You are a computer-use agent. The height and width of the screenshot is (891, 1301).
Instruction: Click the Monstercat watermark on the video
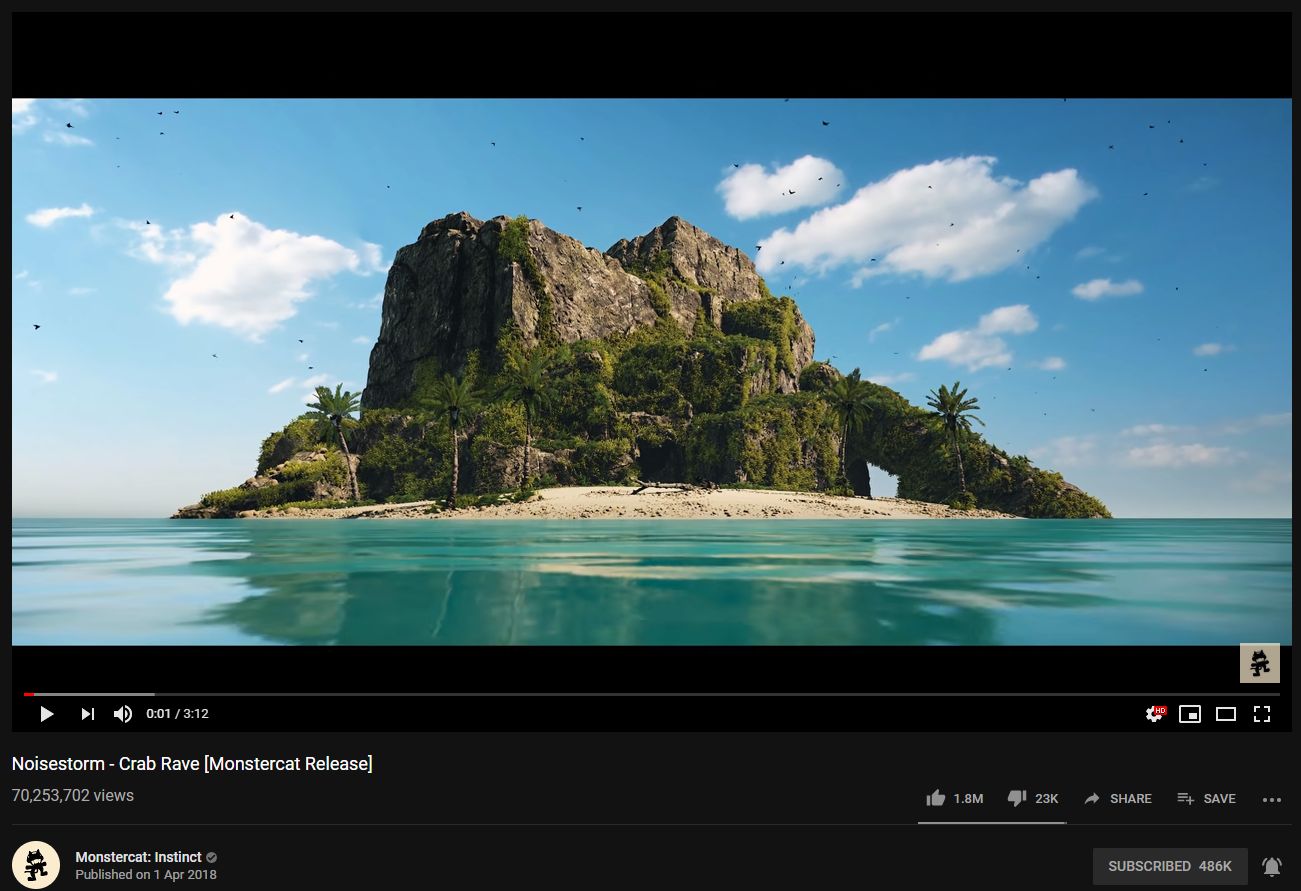(x=1259, y=662)
